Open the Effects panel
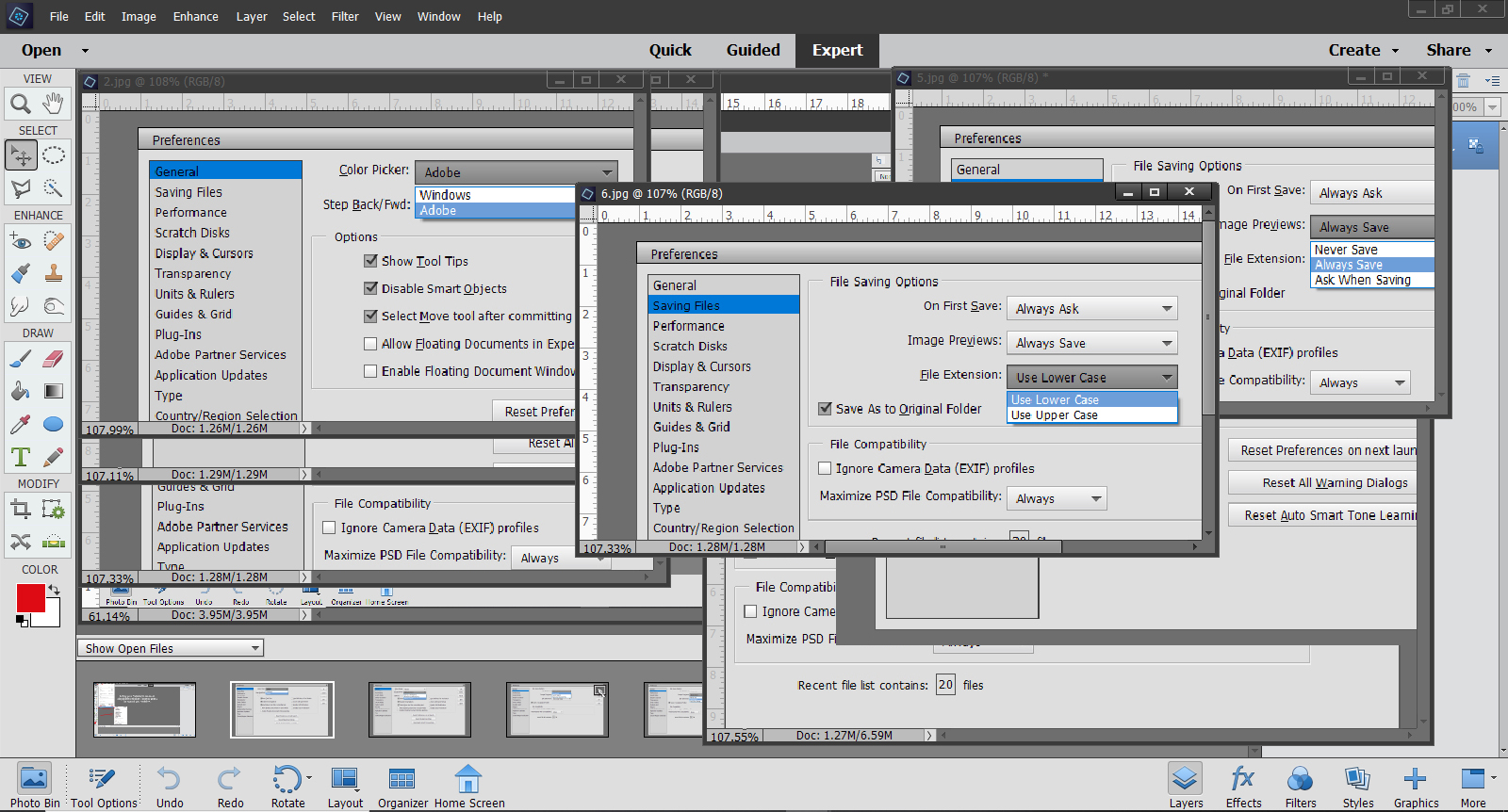Viewport: 1508px width, 812px height. (x=1243, y=786)
